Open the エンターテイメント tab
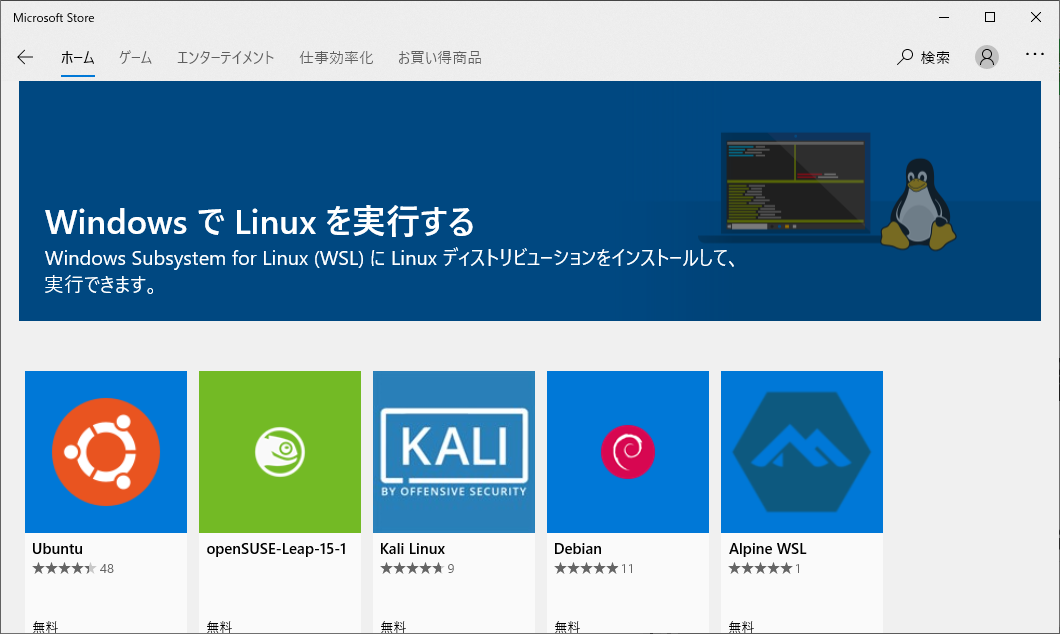This screenshot has width=1060, height=634. click(225, 58)
